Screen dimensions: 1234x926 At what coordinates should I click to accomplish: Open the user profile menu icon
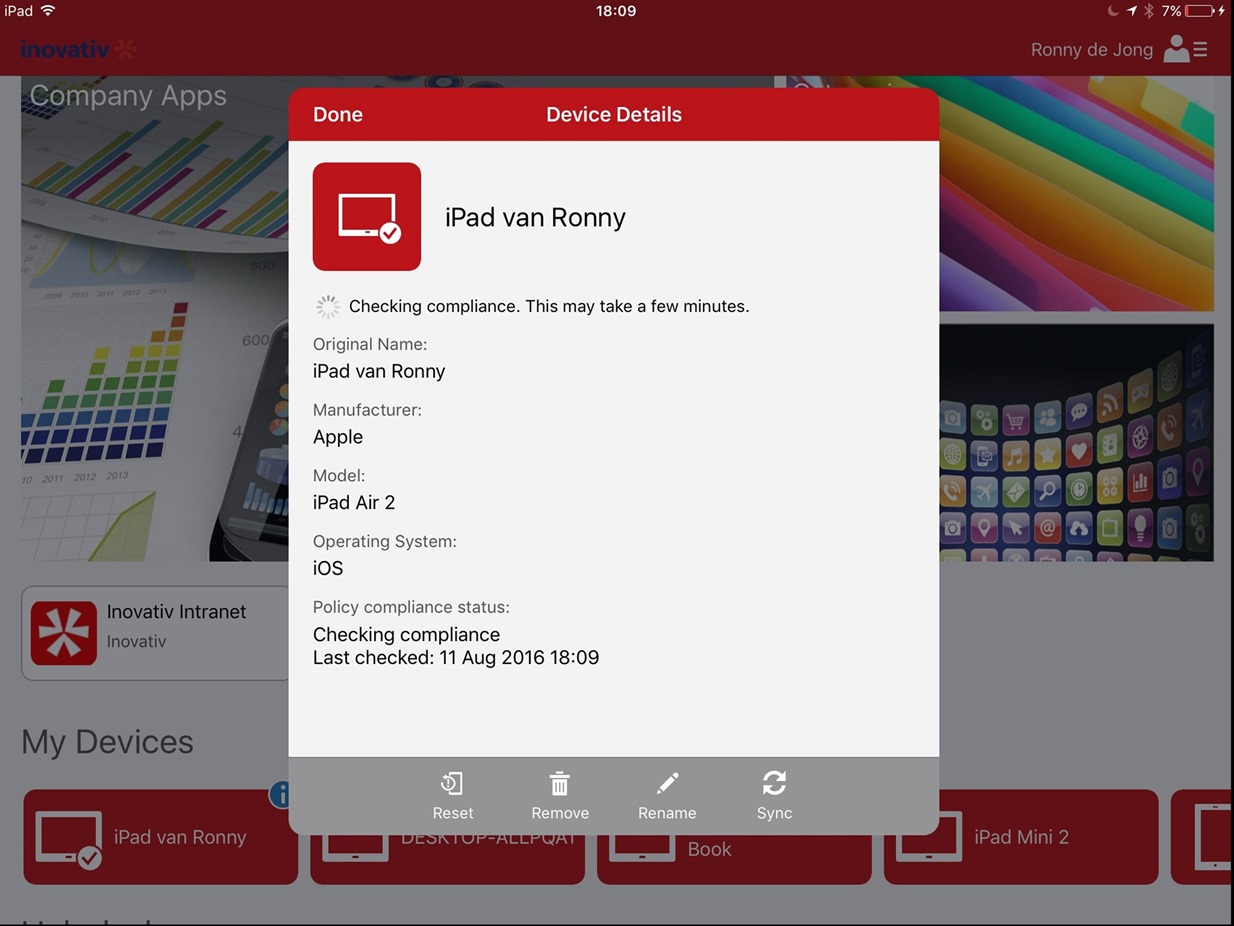point(1186,49)
